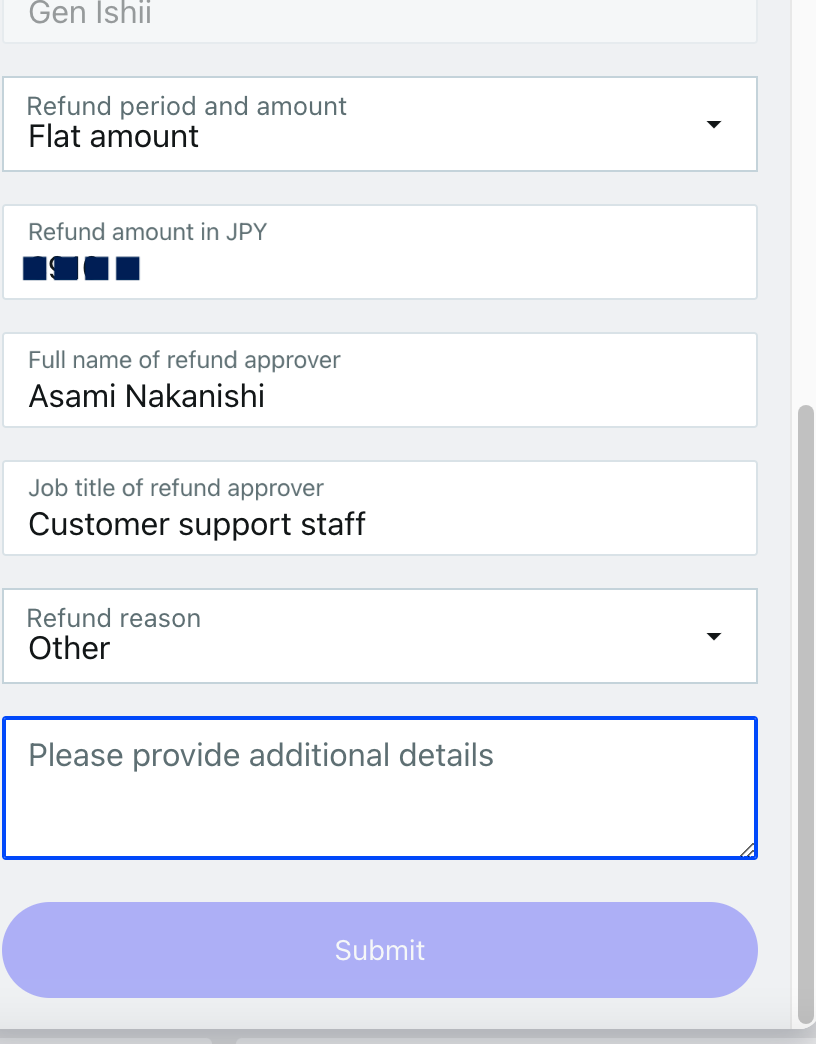Click the selected value Flat amount
Viewport: 816px width, 1044px height.
(114, 137)
